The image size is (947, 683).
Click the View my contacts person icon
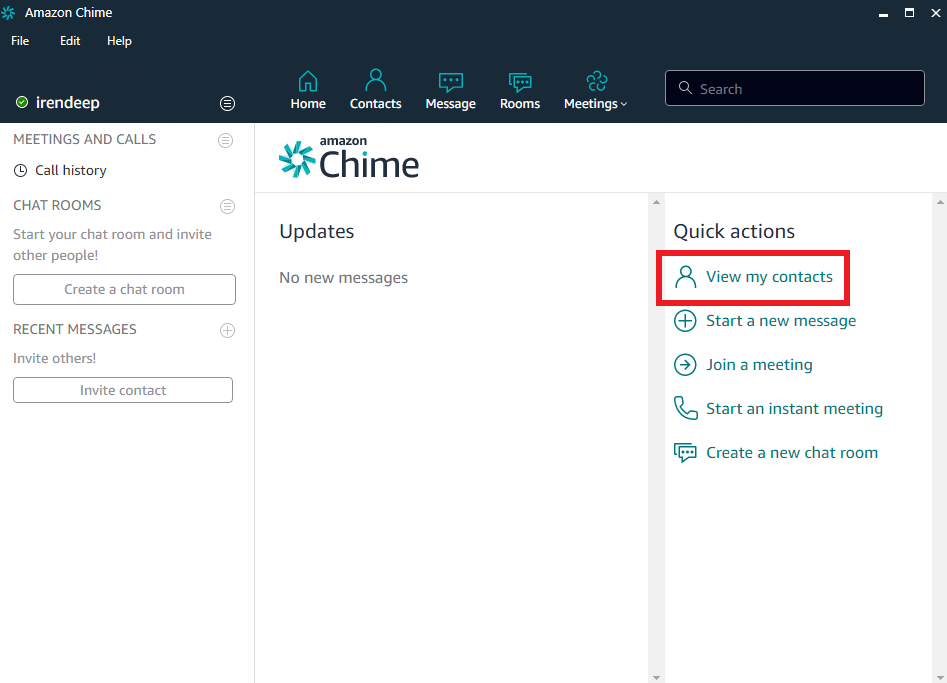685,277
